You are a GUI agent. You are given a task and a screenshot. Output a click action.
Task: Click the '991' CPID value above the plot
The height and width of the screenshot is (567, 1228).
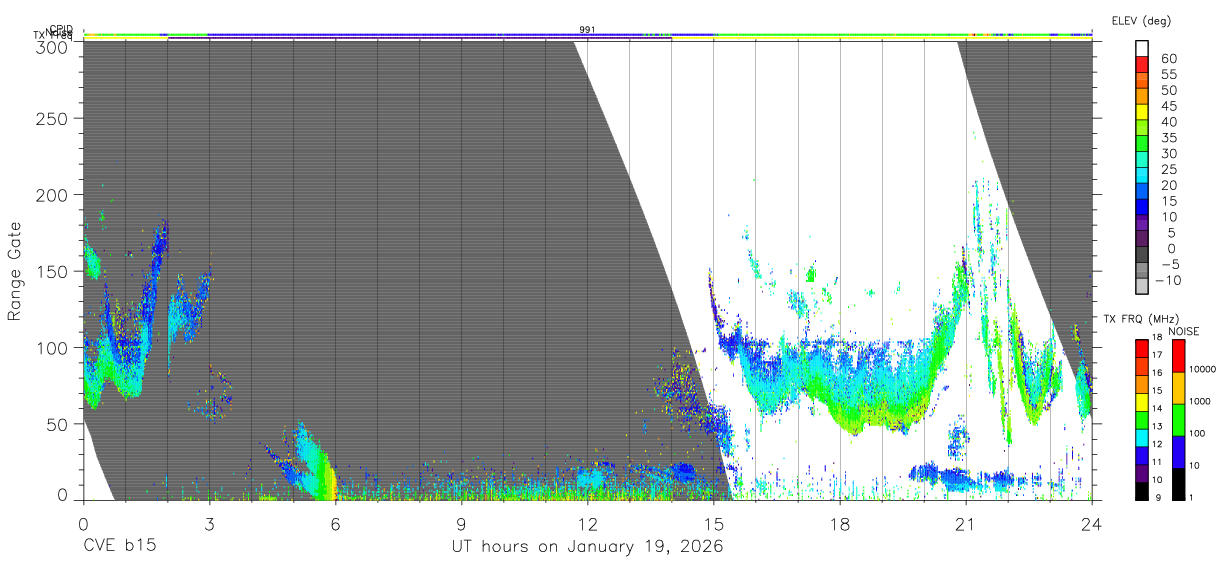tap(587, 29)
